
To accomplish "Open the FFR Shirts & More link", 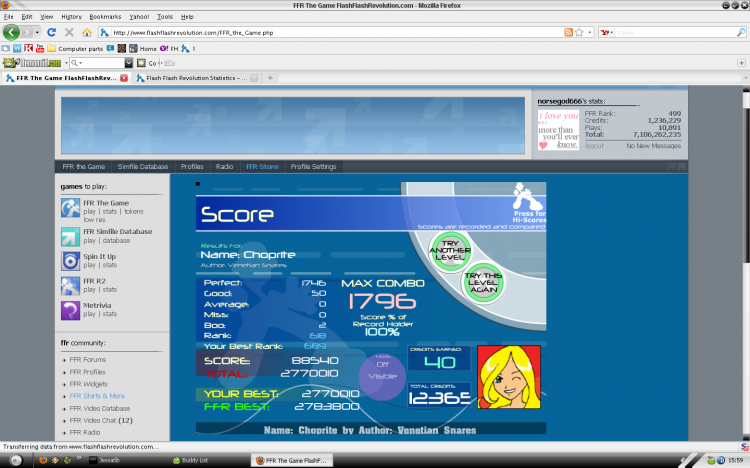I will click(x=97, y=396).
